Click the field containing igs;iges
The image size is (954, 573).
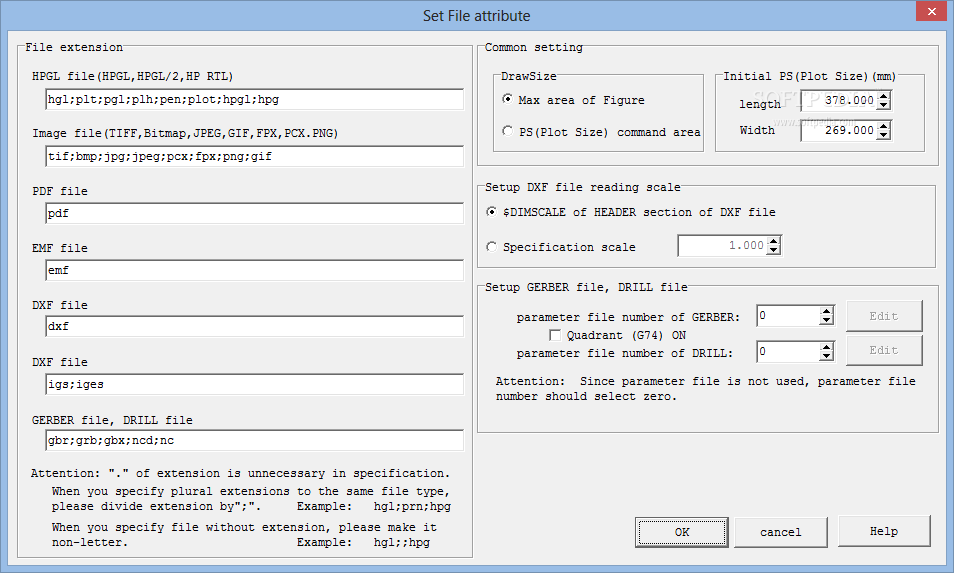[254, 384]
